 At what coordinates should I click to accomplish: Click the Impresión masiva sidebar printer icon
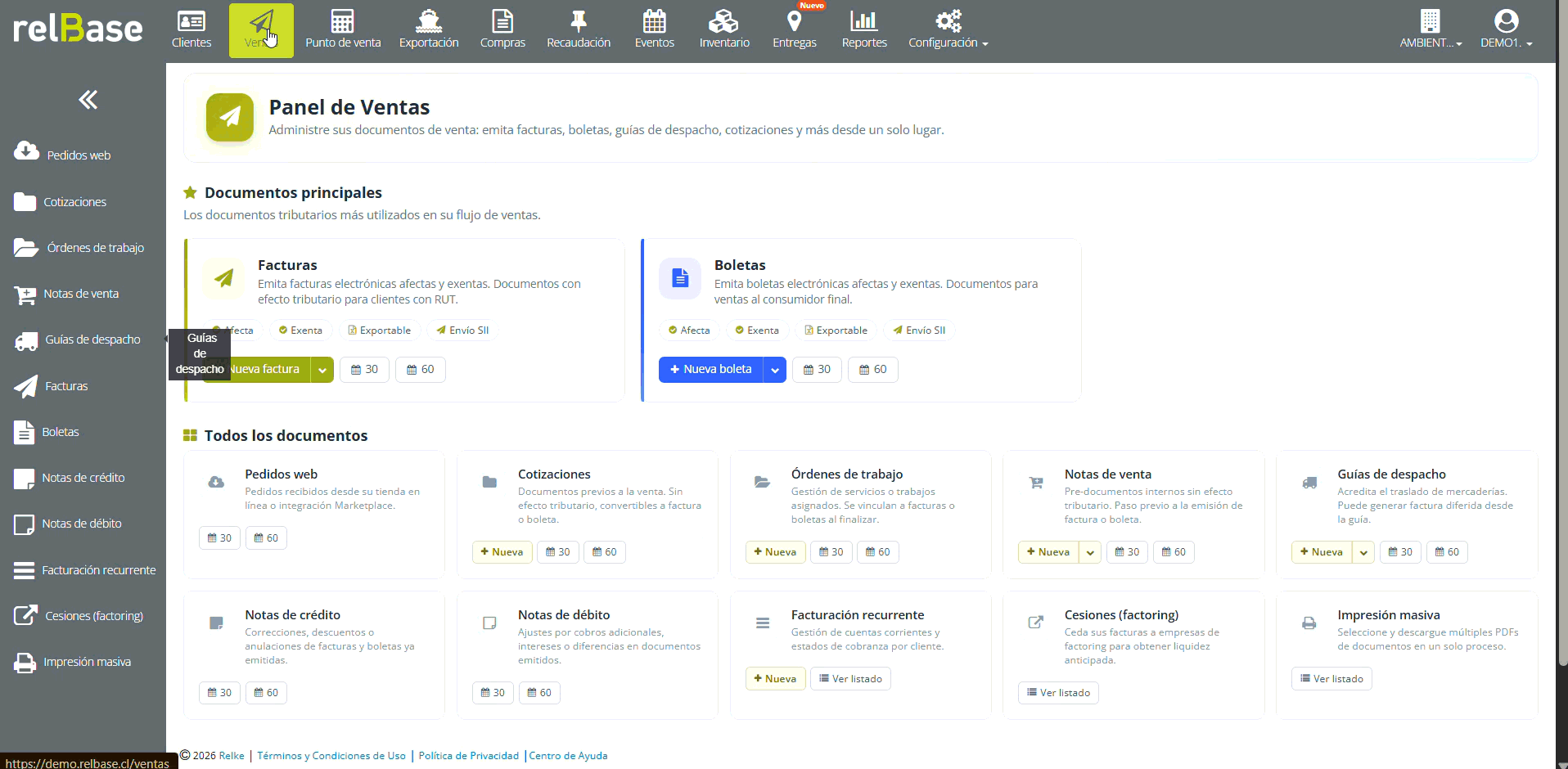coord(25,662)
